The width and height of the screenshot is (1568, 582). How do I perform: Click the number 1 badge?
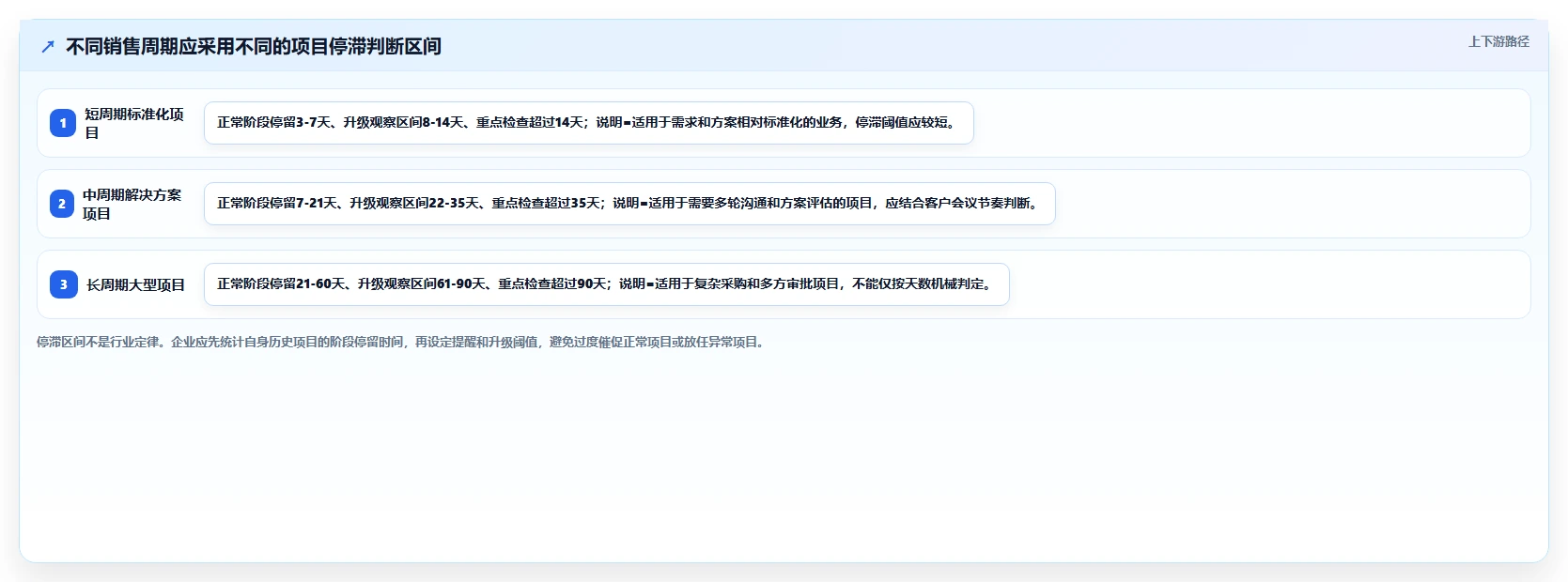point(63,123)
